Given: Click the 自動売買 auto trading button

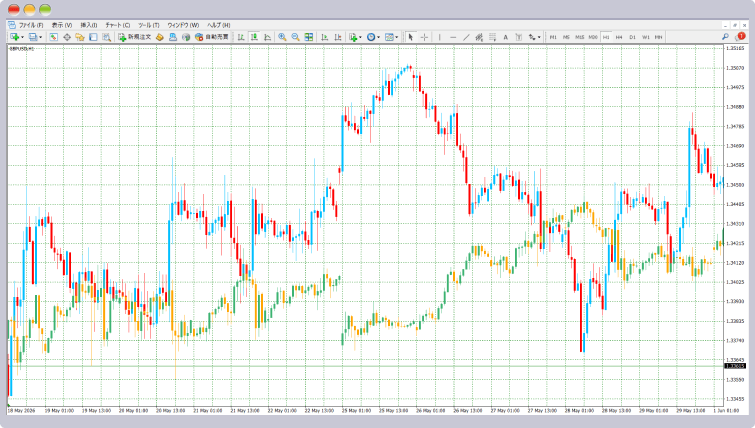Looking at the screenshot, I should pos(212,37).
